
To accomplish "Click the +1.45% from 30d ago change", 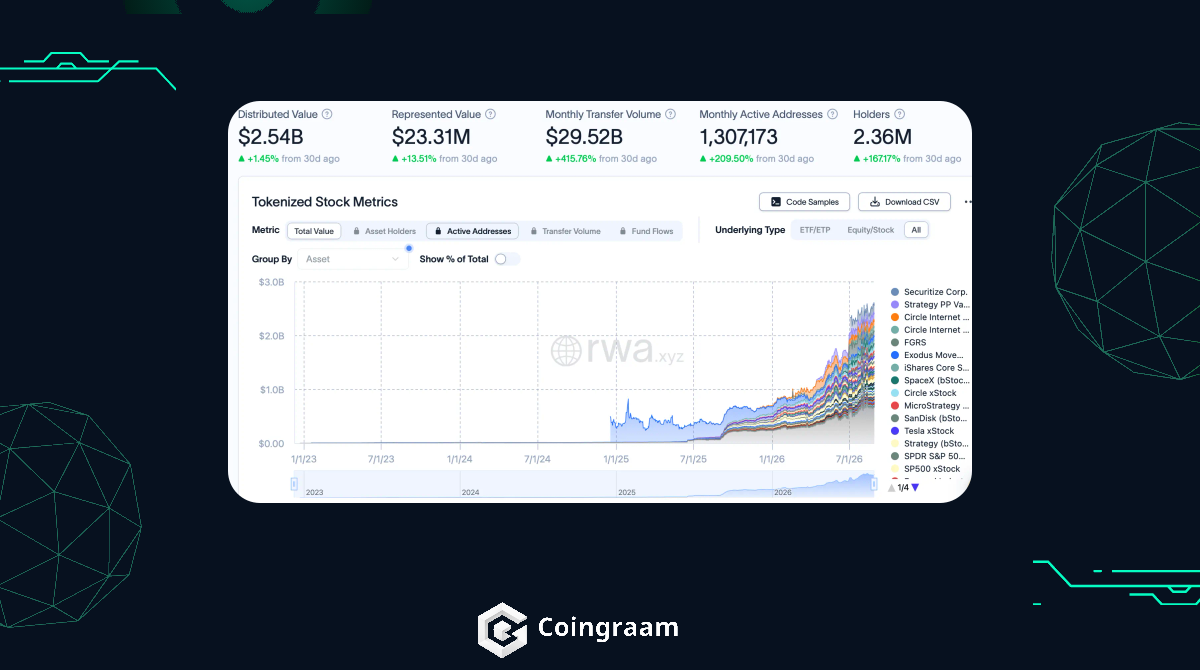I will (x=289, y=159).
